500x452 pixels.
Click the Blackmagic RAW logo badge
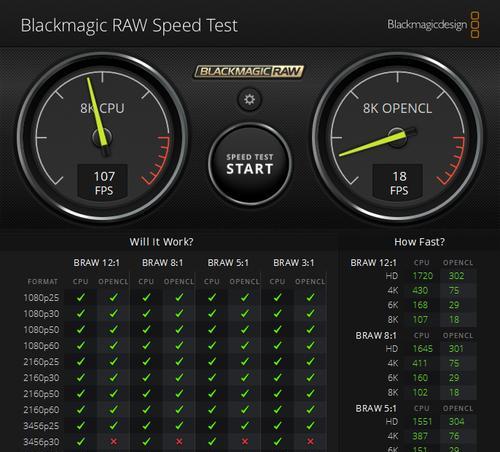tap(249, 71)
